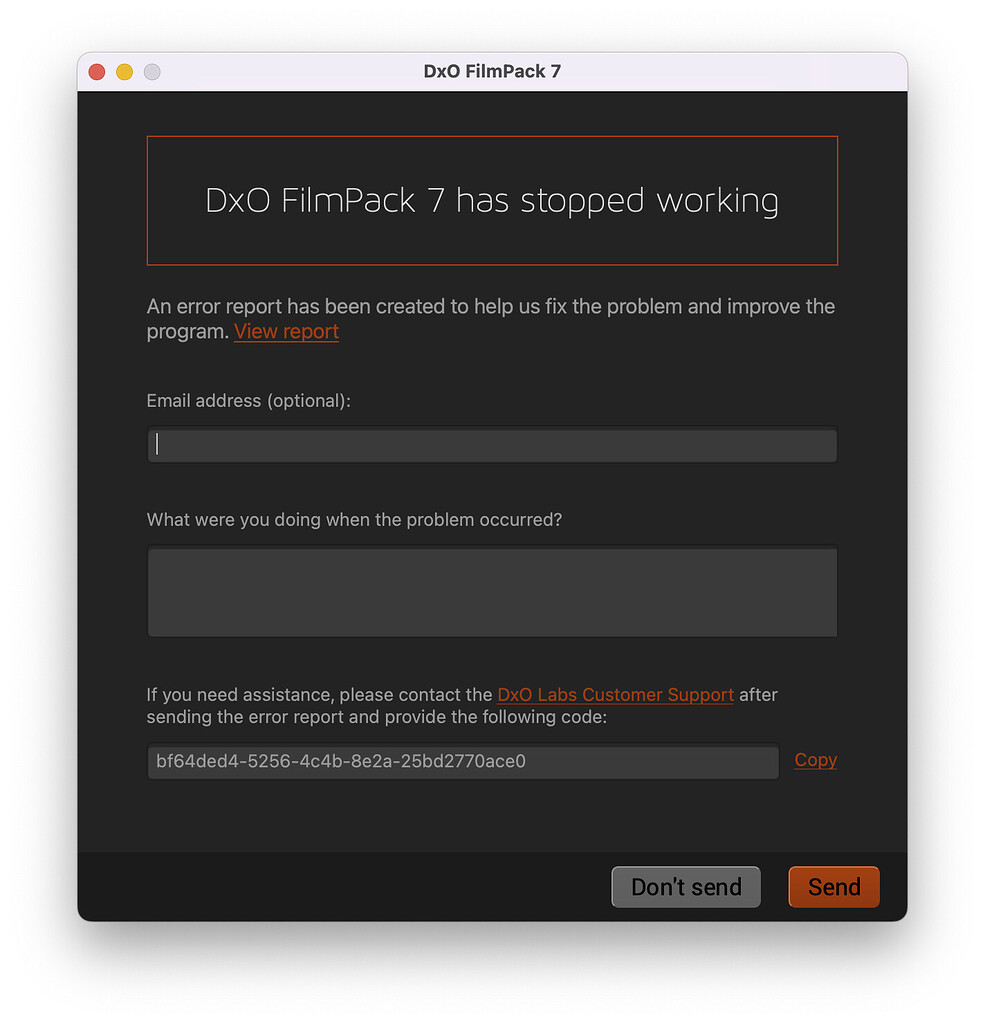The width and height of the screenshot is (985, 1024).
Task: Click the 'What were you doing' label
Action: (x=354, y=520)
